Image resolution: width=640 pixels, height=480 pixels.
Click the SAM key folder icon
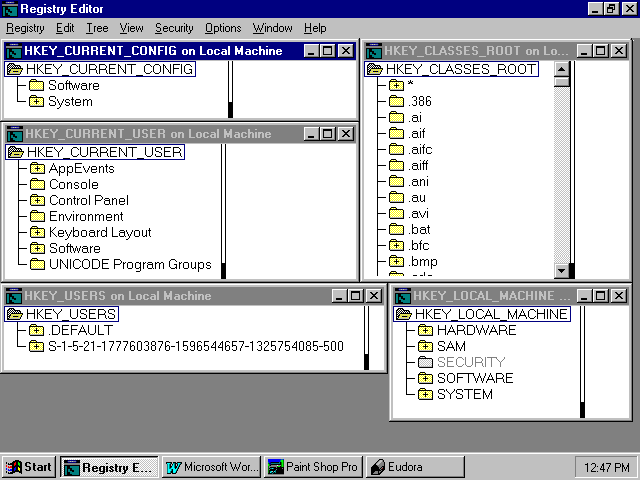(x=425, y=347)
